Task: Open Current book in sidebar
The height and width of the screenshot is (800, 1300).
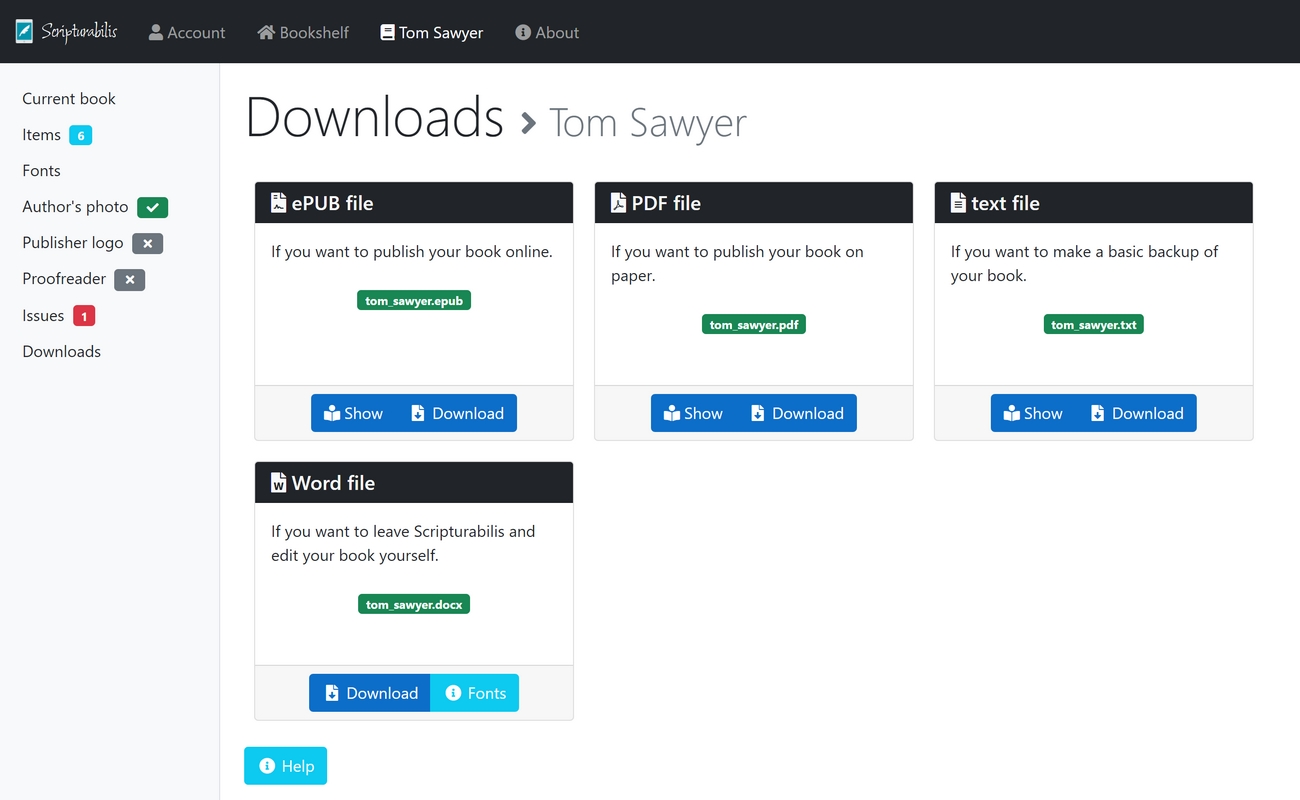Action: coord(69,99)
